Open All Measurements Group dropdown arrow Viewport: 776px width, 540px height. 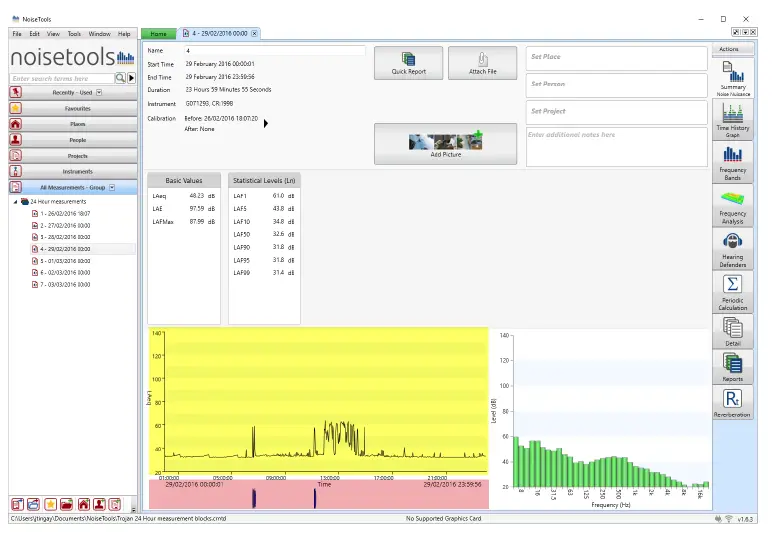click(x=112, y=188)
